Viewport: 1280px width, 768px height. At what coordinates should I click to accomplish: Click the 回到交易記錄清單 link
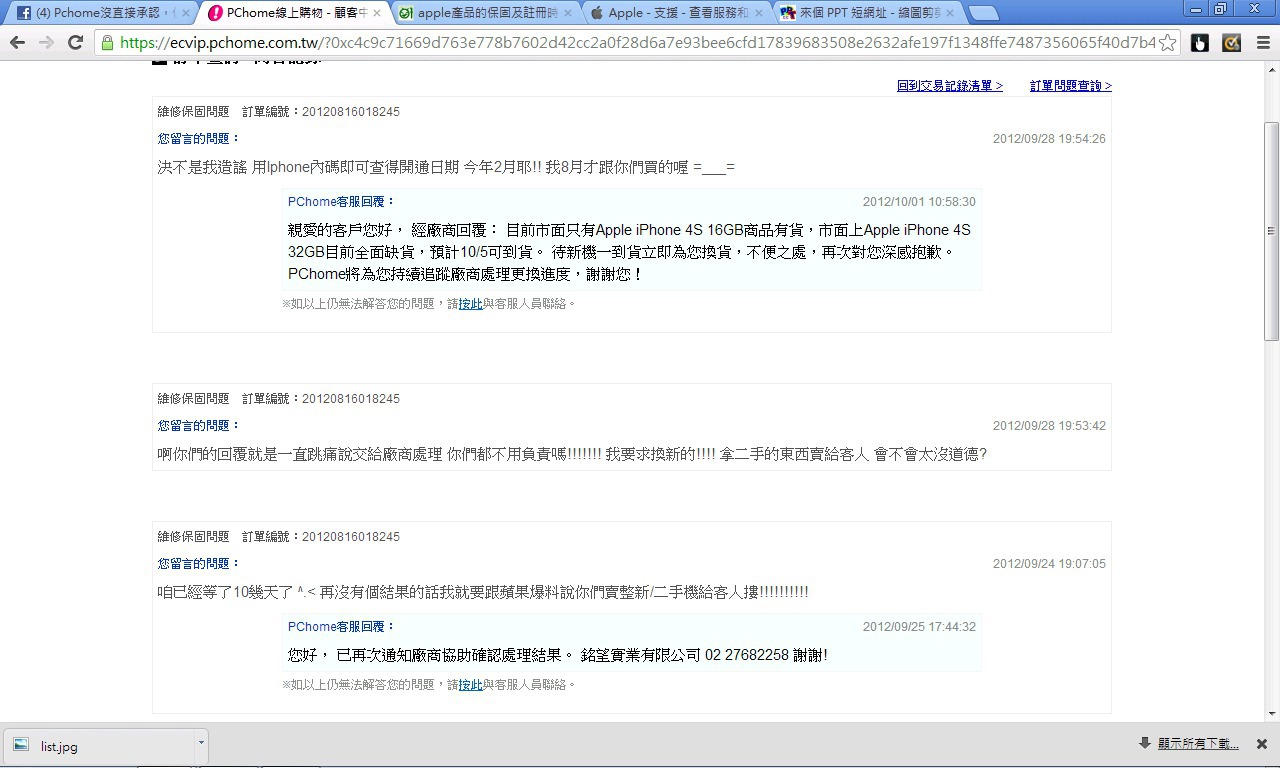click(x=950, y=86)
